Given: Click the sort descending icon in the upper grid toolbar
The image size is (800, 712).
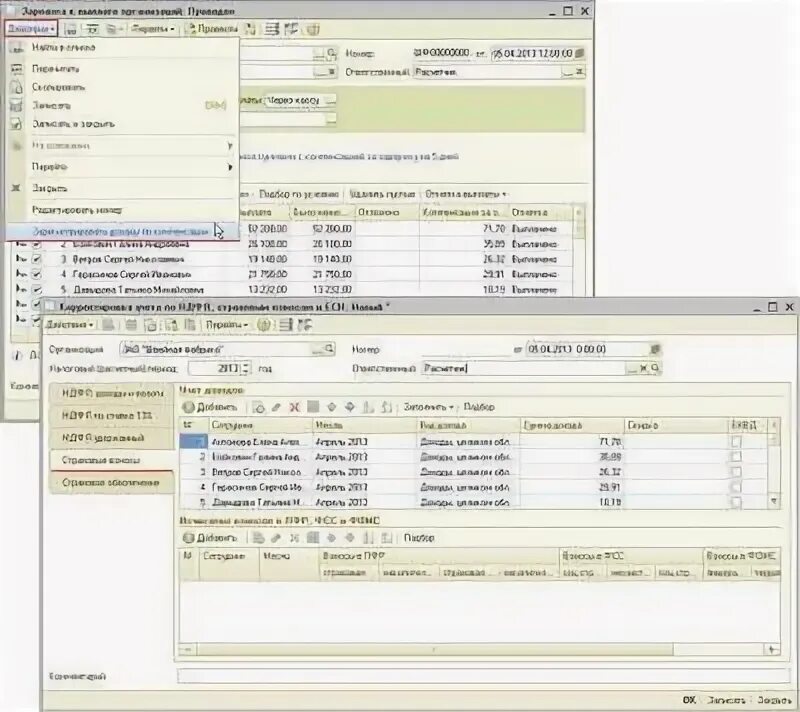Looking at the screenshot, I should click(x=387, y=407).
